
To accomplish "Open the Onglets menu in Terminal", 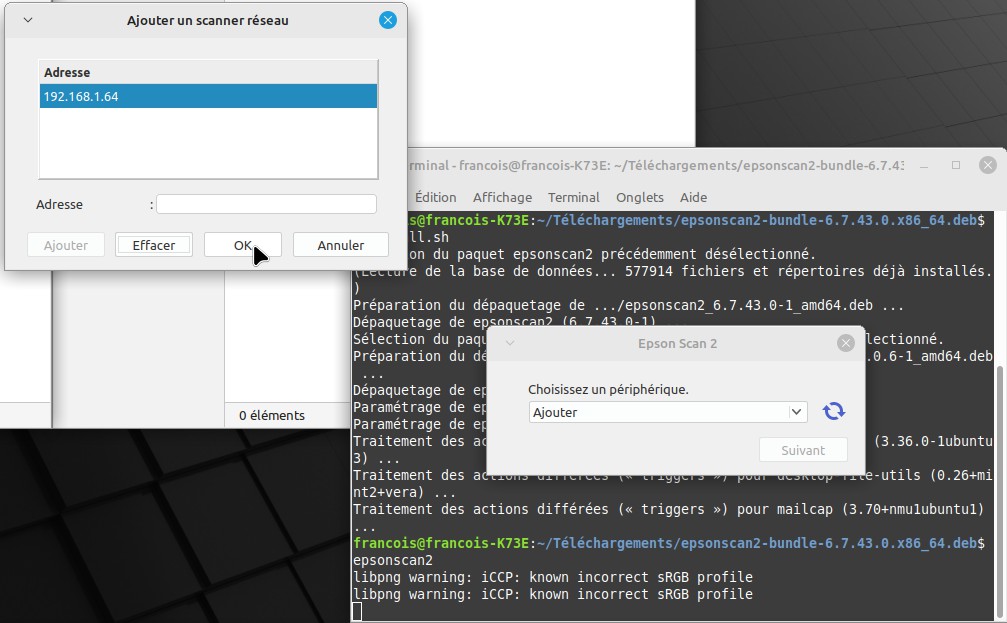I will click(x=640, y=197).
